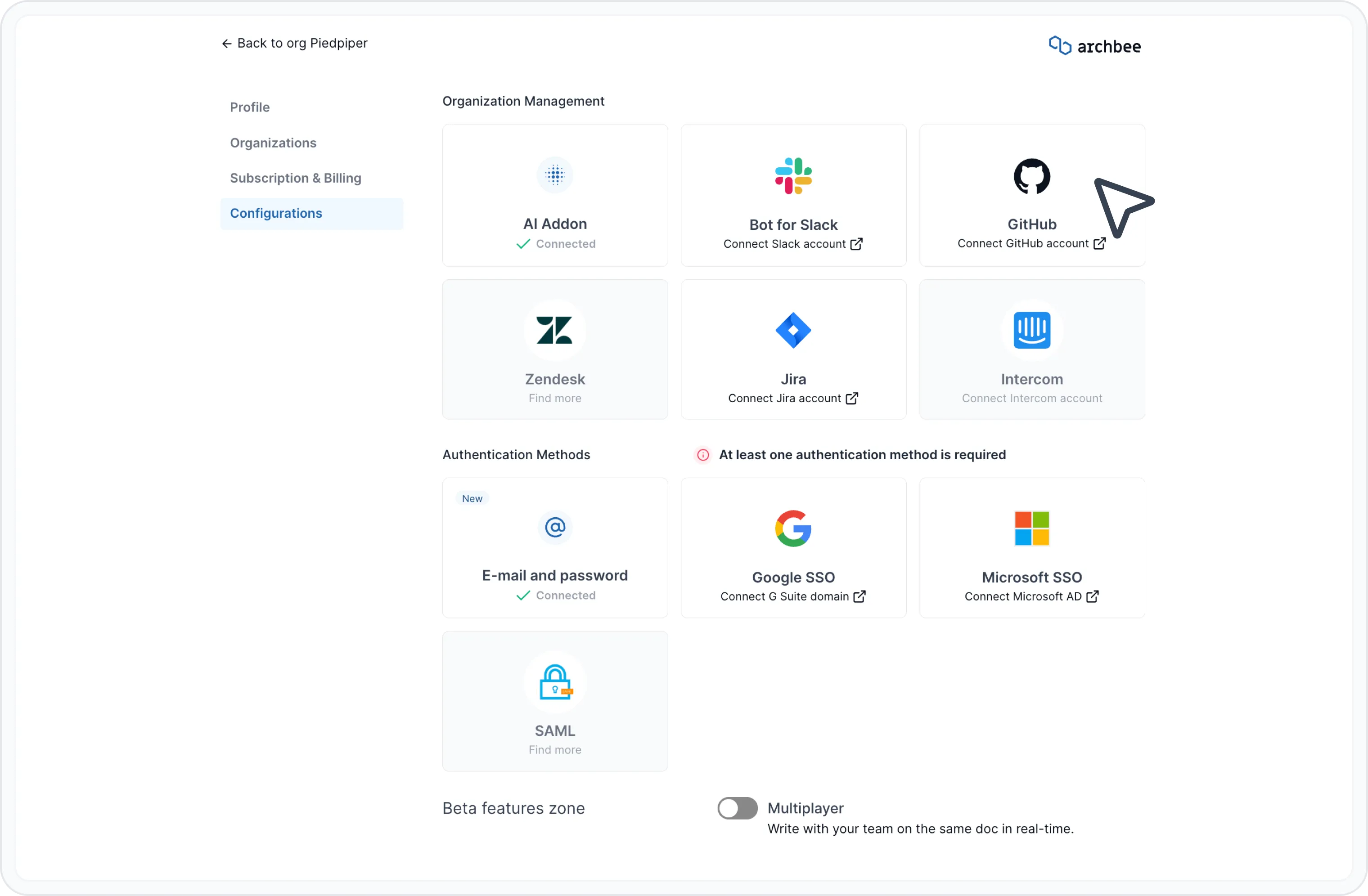Click Connect Jira account link
The height and width of the screenshot is (896, 1368).
click(x=793, y=398)
